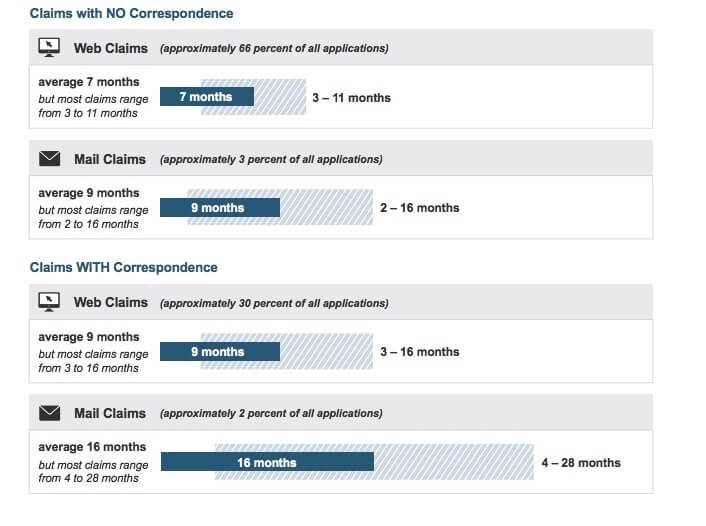Click the "9 months" bar under 30 percent Web Claims
Image resolution: width=706 pixels, height=526 pixels.
click(x=220, y=352)
